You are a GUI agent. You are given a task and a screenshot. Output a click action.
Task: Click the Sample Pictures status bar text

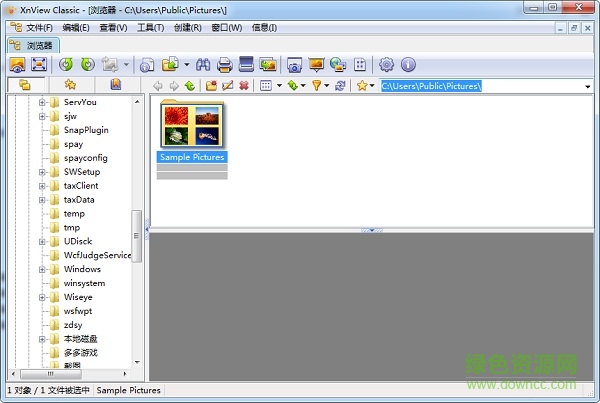click(129, 390)
